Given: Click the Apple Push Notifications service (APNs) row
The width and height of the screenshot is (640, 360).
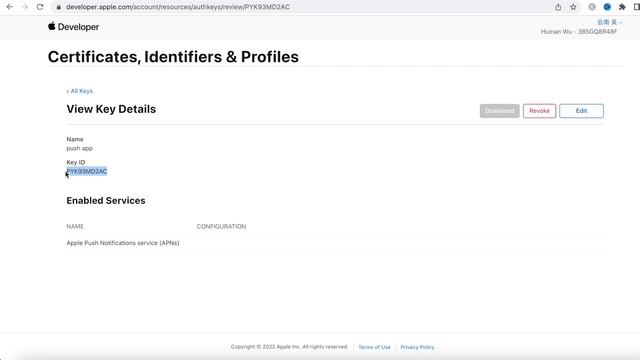Looking at the screenshot, I should pos(335,243).
